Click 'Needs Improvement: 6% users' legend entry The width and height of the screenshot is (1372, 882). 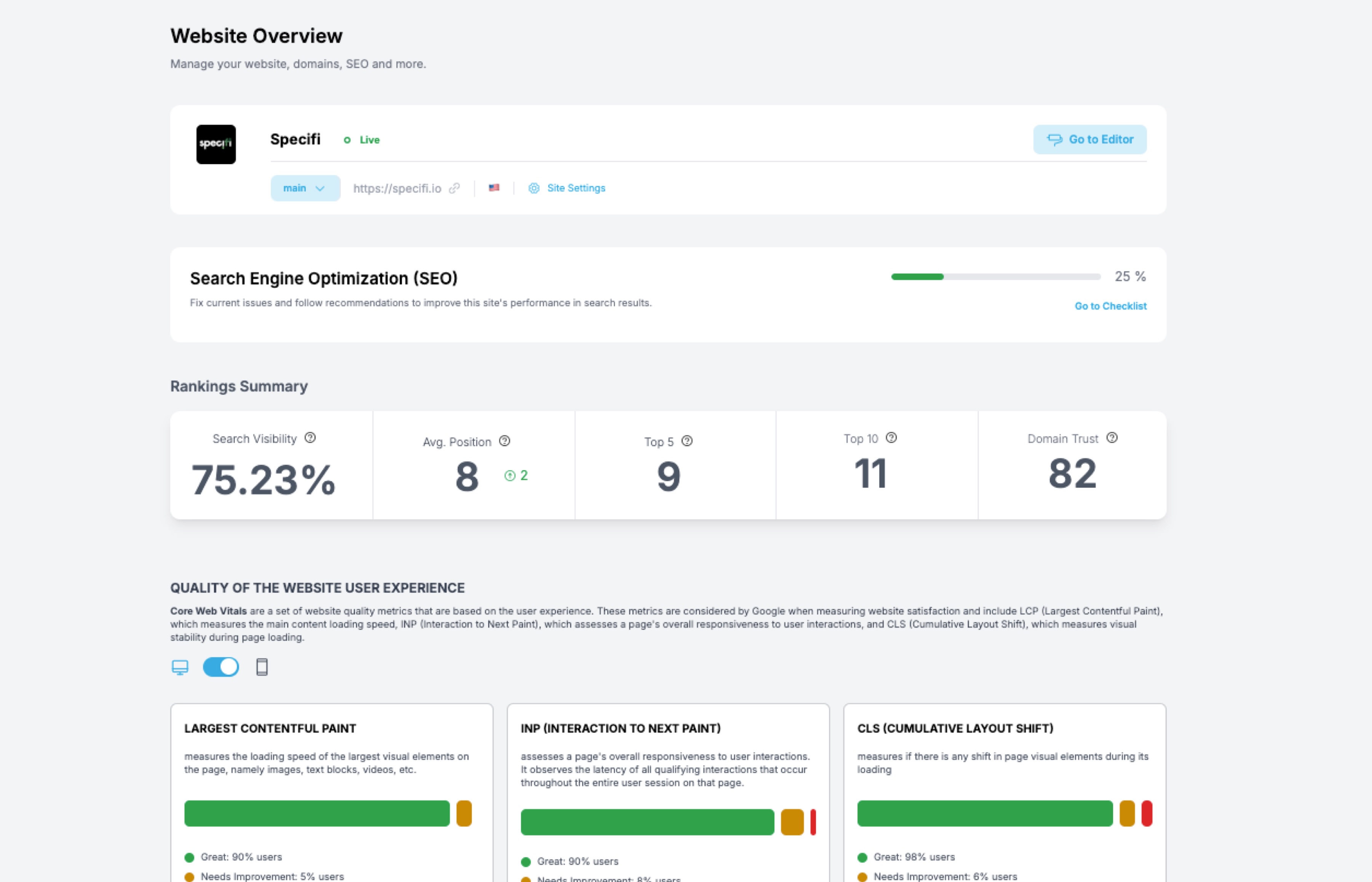click(945, 877)
